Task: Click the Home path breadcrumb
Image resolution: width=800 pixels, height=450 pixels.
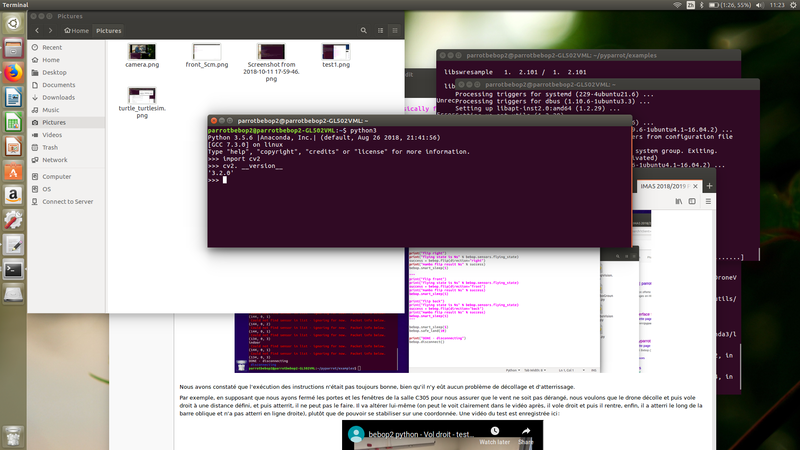Action: coord(77,31)
